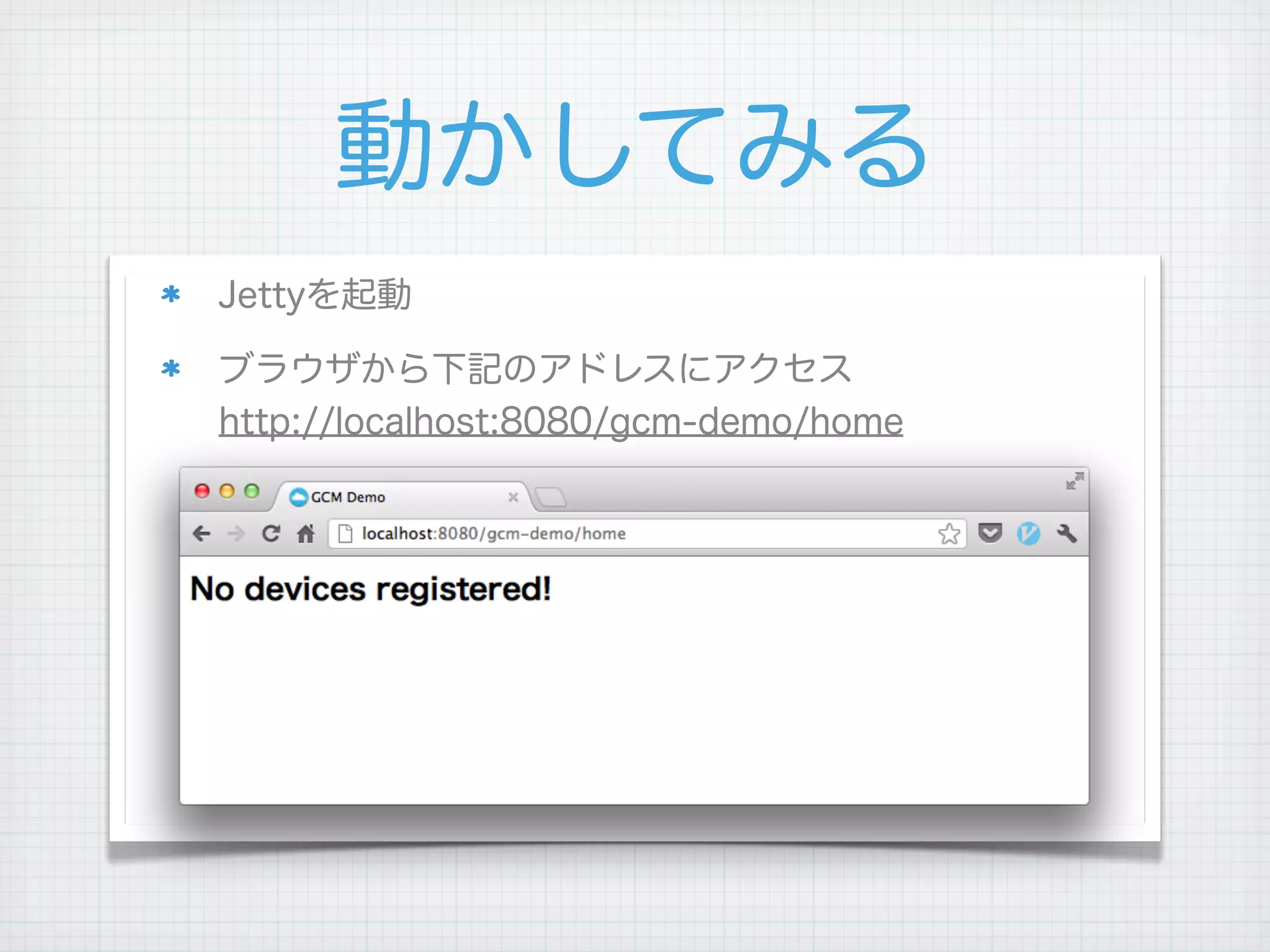Close the GCM Demo tab

tap(513, 497)
